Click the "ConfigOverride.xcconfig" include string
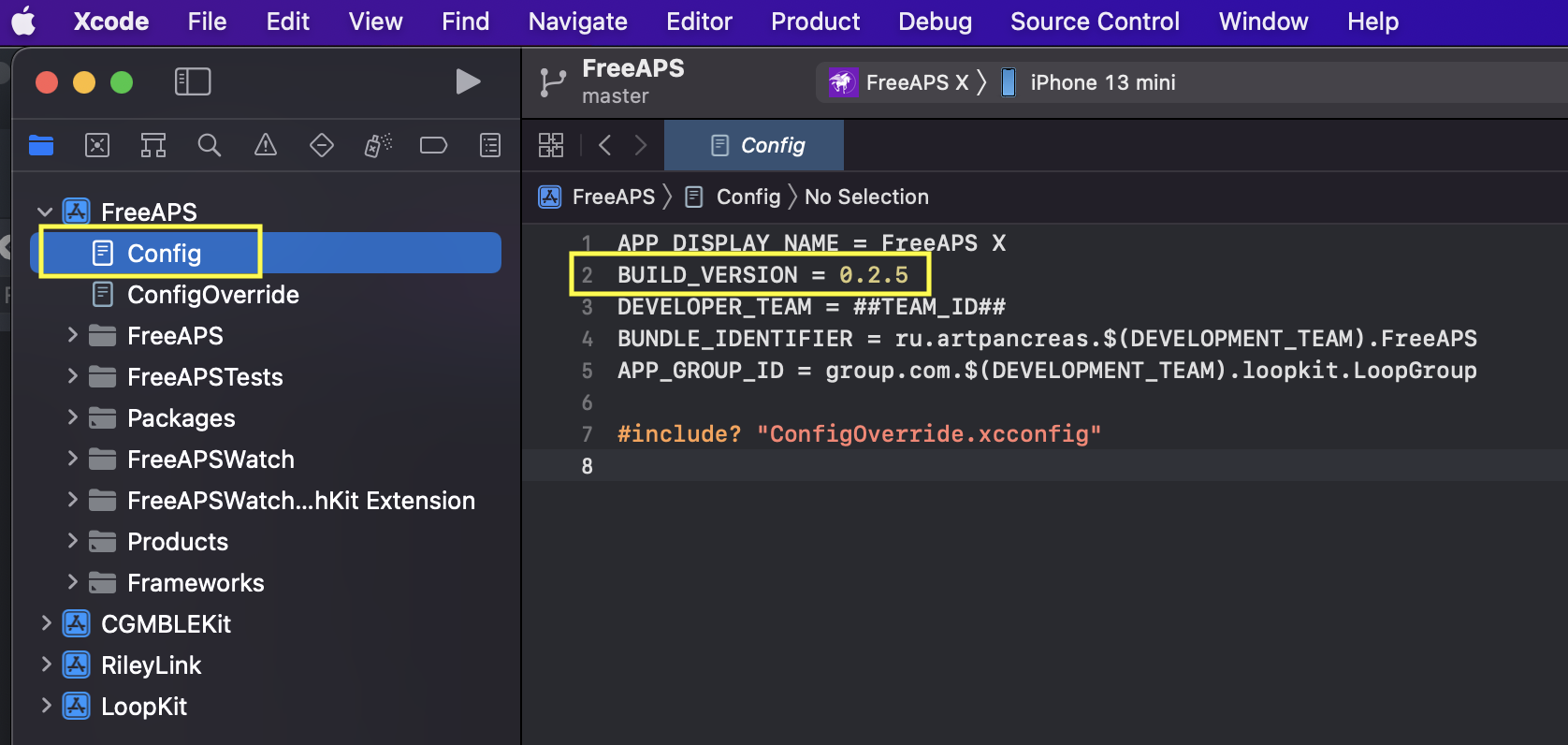The height and width of the screenshot is (745, 1568). click(x=929, y=434)
